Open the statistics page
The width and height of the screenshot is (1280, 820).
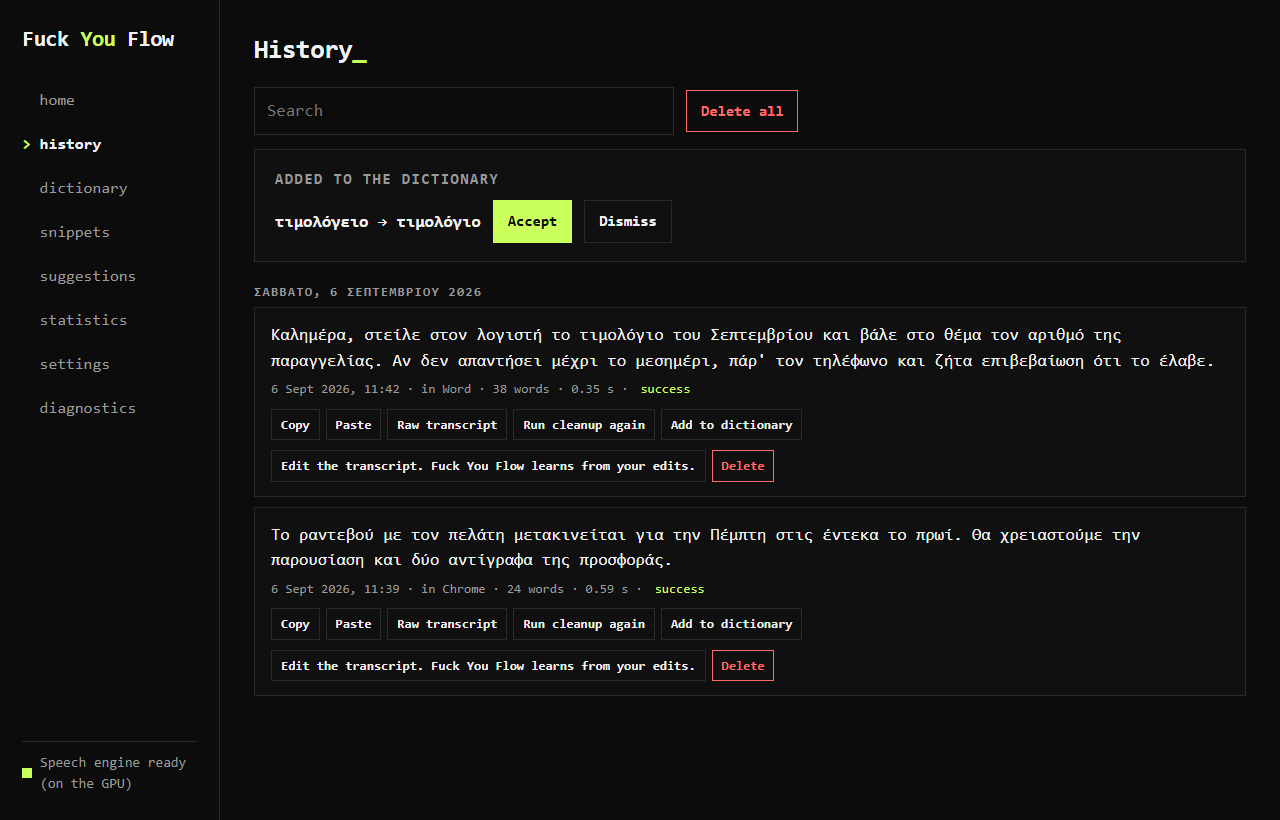tap(83, 320)
